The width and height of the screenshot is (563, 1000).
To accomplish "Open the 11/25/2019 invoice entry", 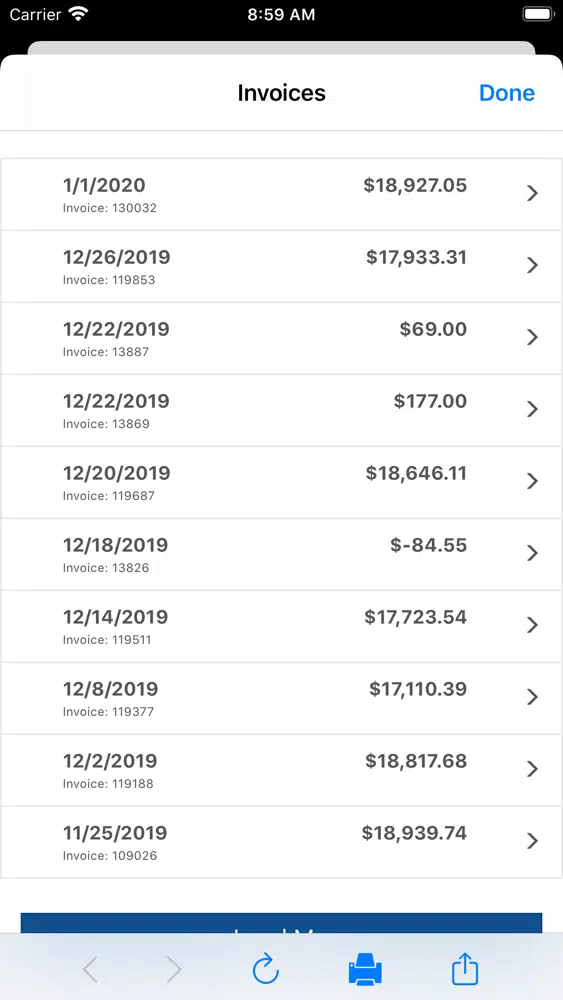I will tap(281, 842).
